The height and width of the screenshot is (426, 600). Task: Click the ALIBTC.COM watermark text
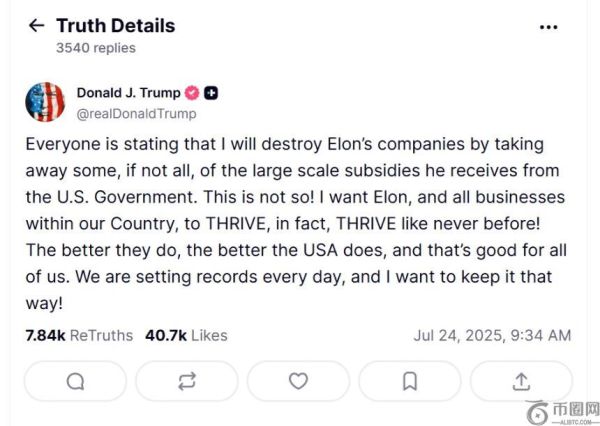tap(574, 420)
